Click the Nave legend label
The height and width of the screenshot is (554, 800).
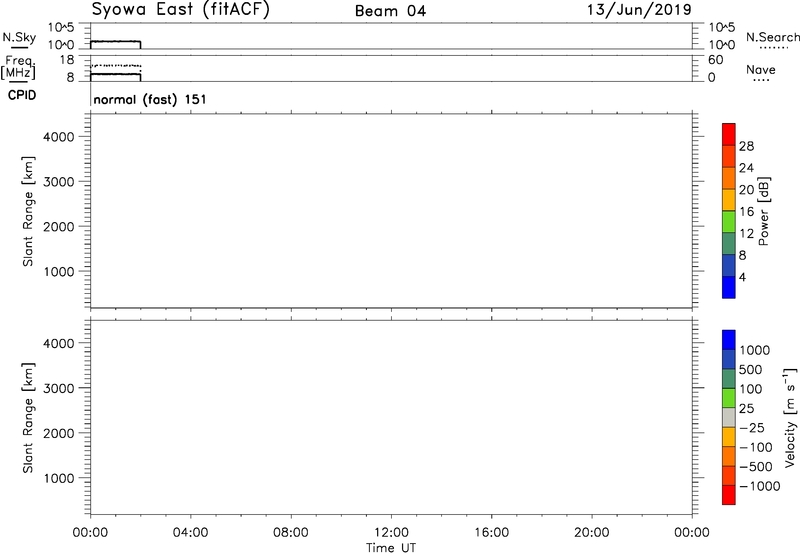[x=760, y=69]
